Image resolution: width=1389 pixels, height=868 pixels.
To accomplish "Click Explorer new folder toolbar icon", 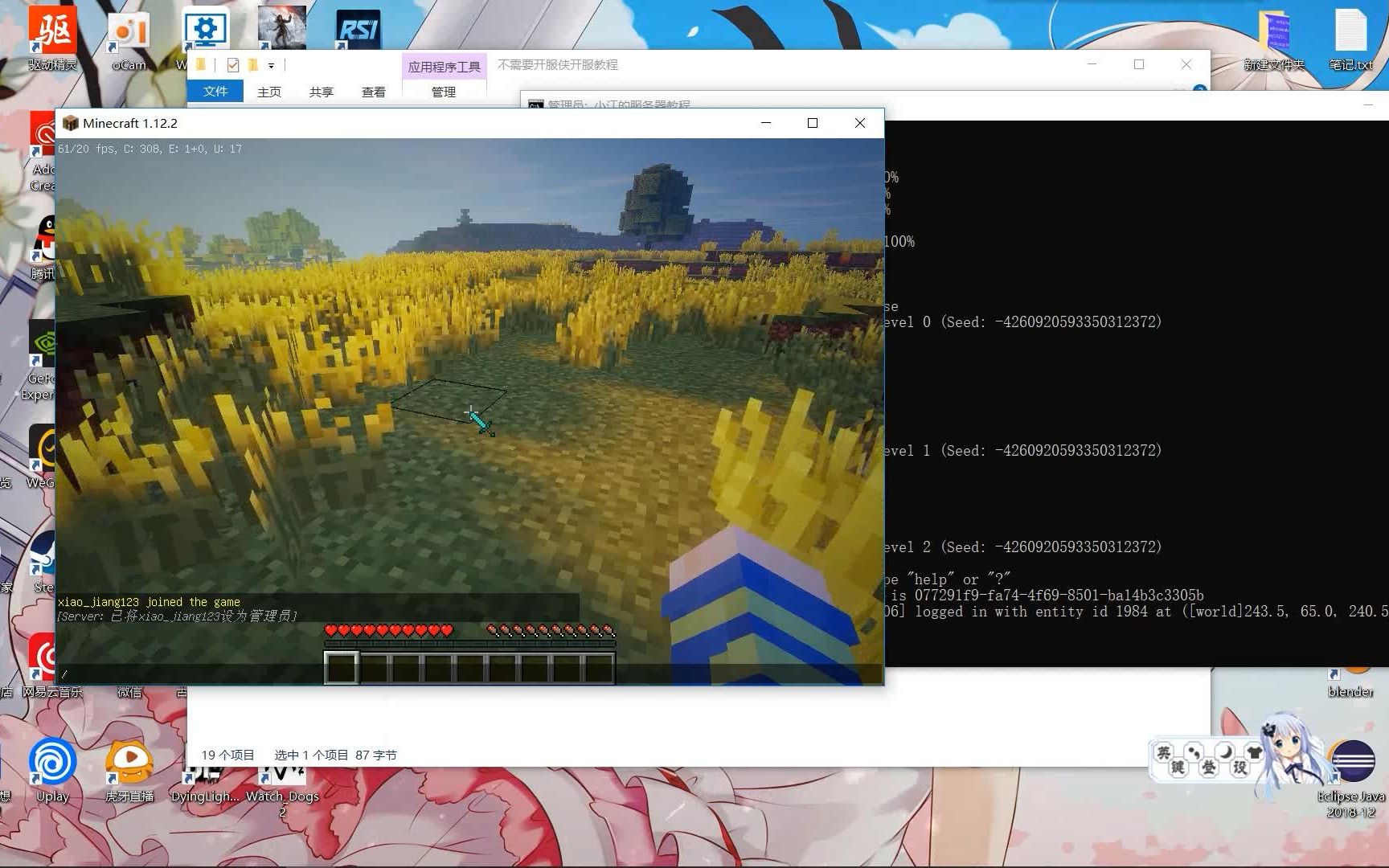I will pyautogui.click(x=252, y=65).
